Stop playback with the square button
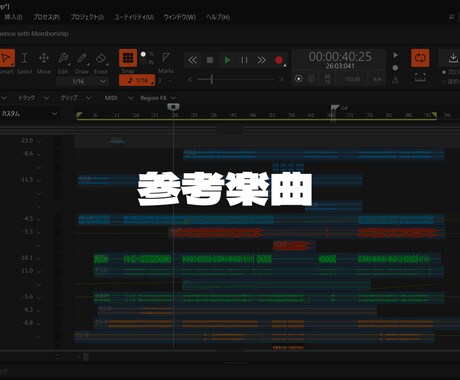The width and height of the screenshot is (460, 380). point(210,60)
